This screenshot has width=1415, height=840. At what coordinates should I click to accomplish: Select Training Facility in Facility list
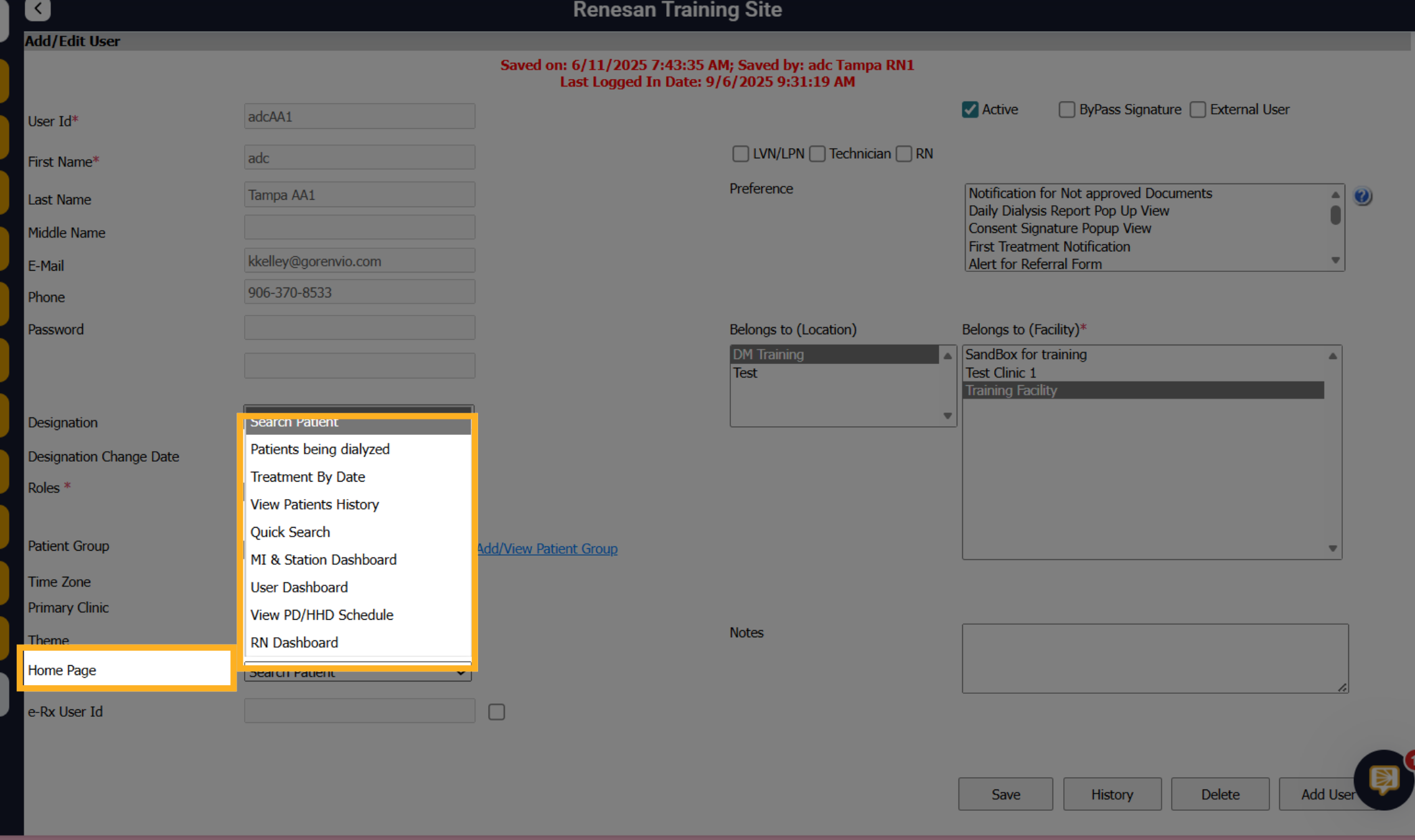1144,390
